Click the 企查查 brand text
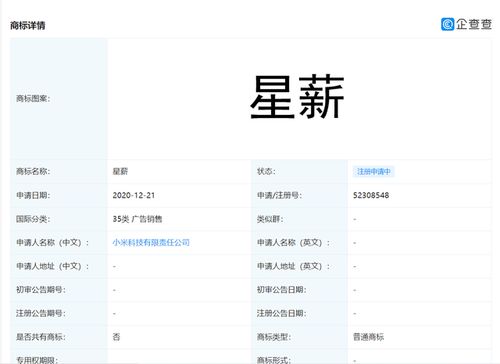 click(474, 24)
